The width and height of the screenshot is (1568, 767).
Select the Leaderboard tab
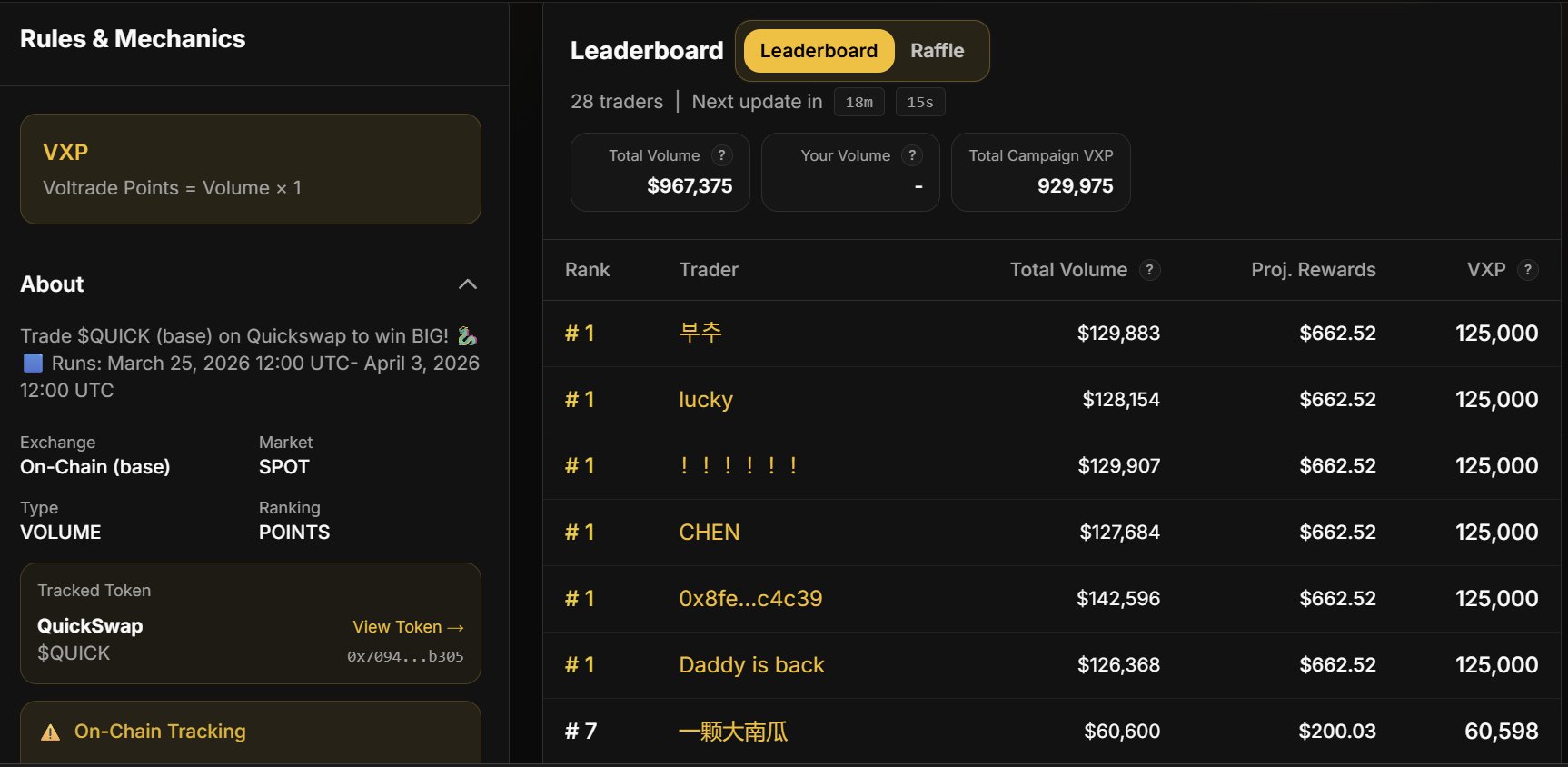pos(819,51)
